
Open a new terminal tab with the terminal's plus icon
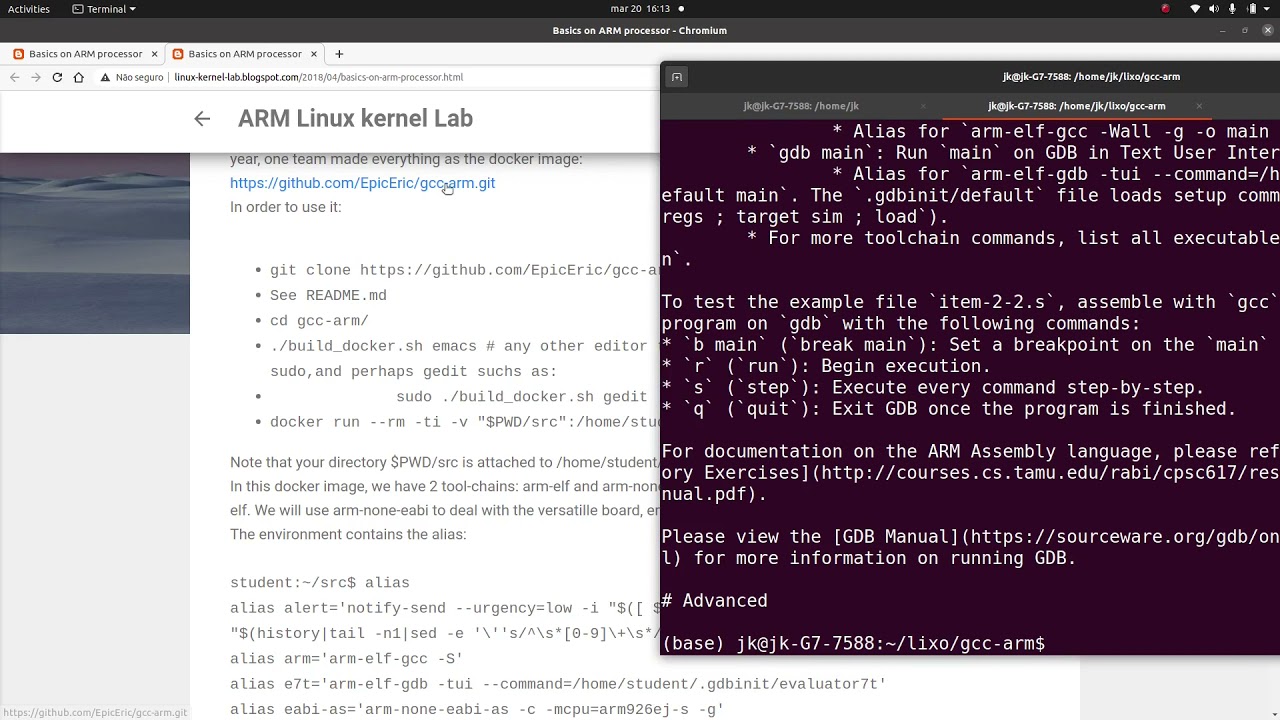(x=677, y=77)
